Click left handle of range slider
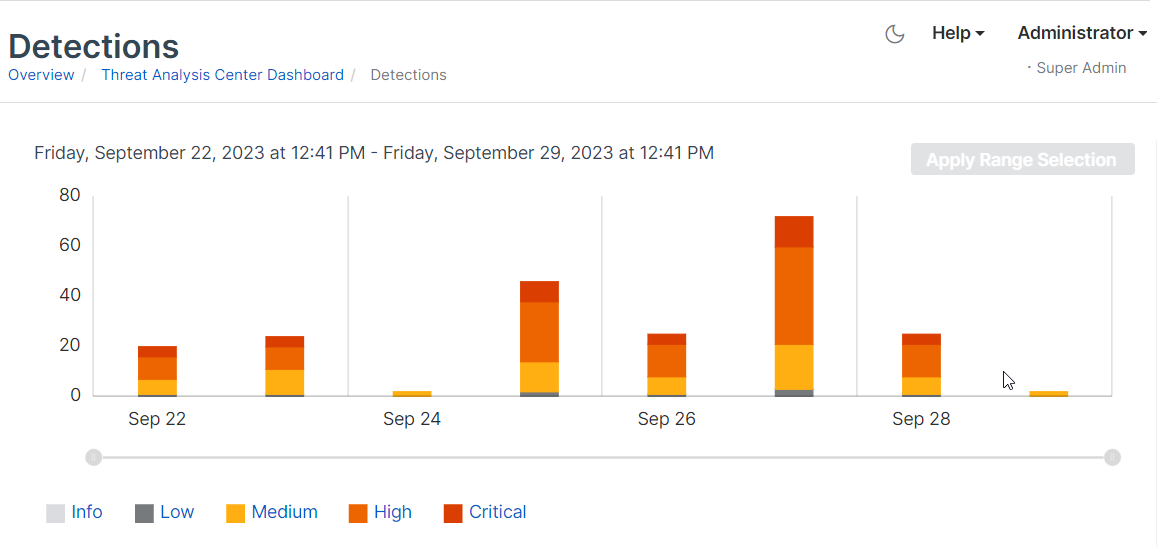1157x547 pixels. coord(93,458)
